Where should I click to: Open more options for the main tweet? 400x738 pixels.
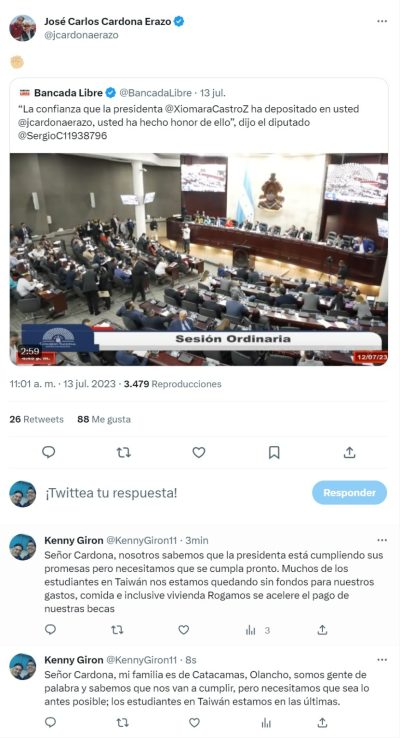click(x=382, y=21)
